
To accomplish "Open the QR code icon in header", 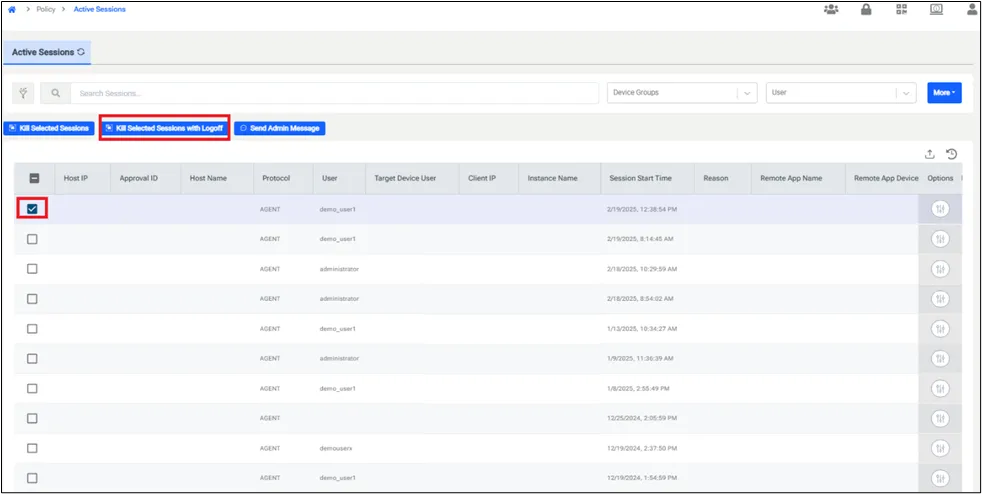I will click(x=901, y=9).
